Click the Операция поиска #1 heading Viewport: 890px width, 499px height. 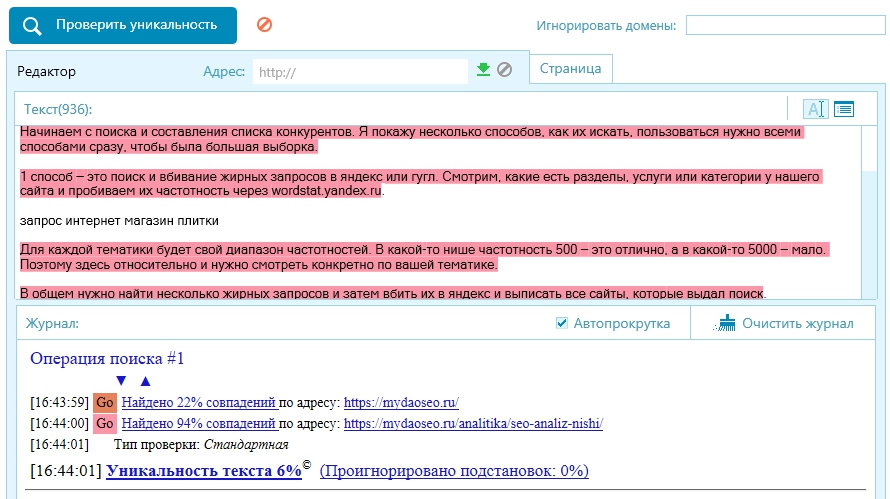pyautogui.click(x=107, y=359)
